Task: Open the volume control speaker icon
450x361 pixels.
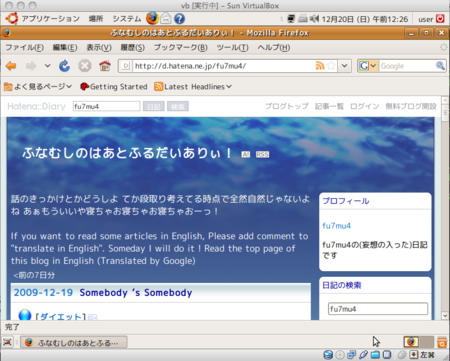Action: coord(314,19)
